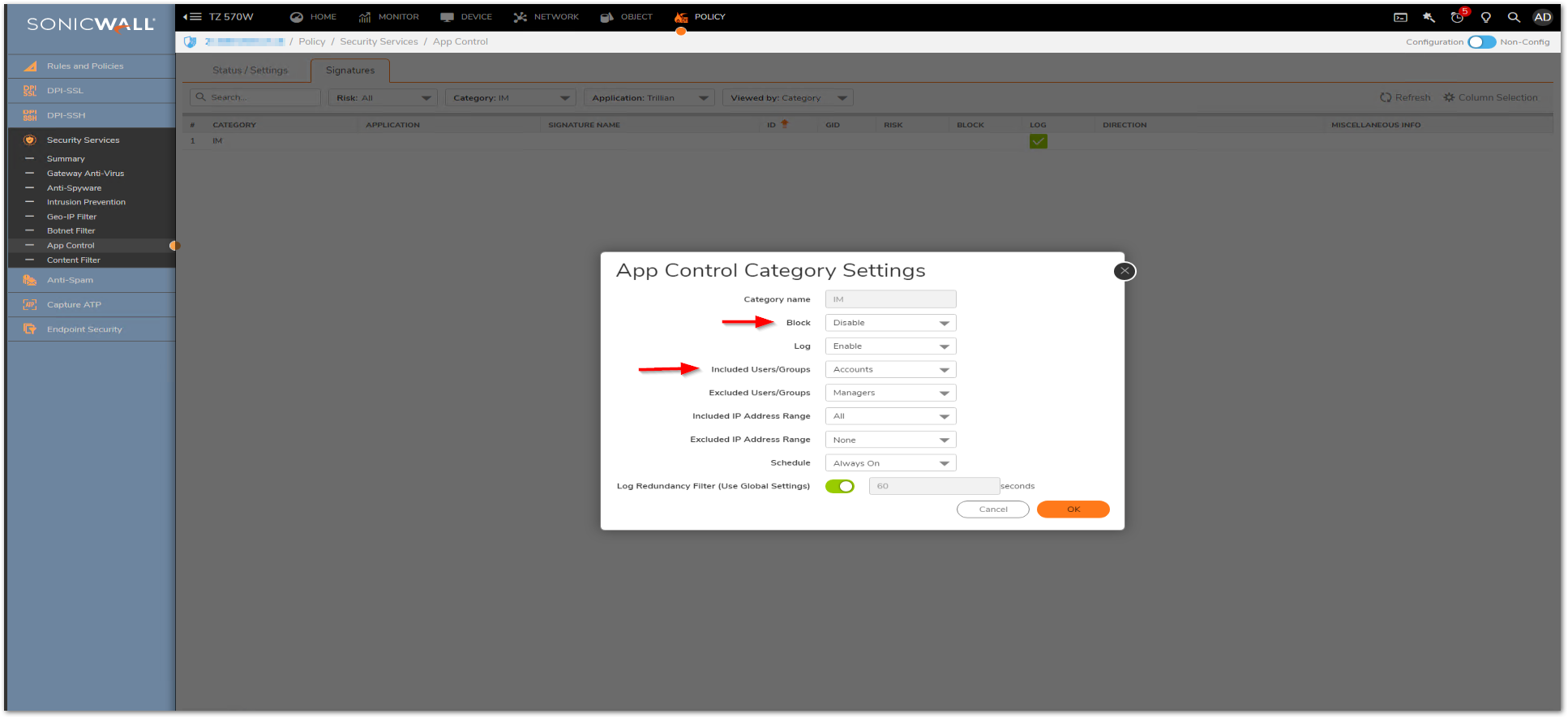Select Content Filter in the sidebar

[73, 260]
